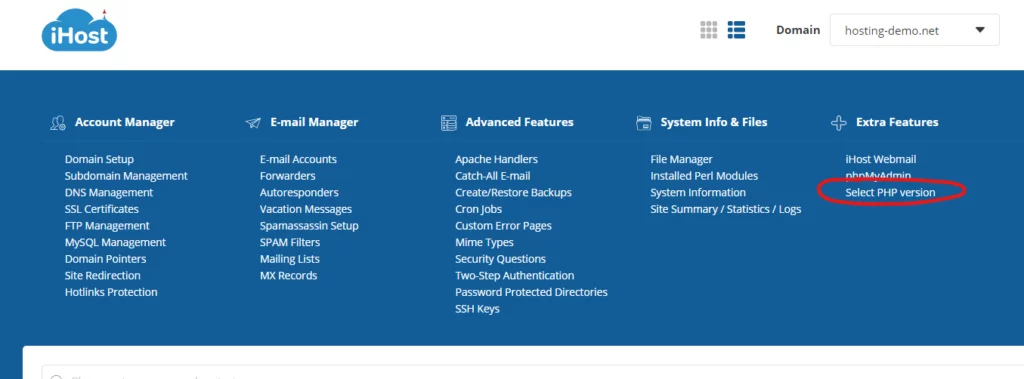Open Password Protected Directories
The image size is (1024, 379).
coord(532,292)
